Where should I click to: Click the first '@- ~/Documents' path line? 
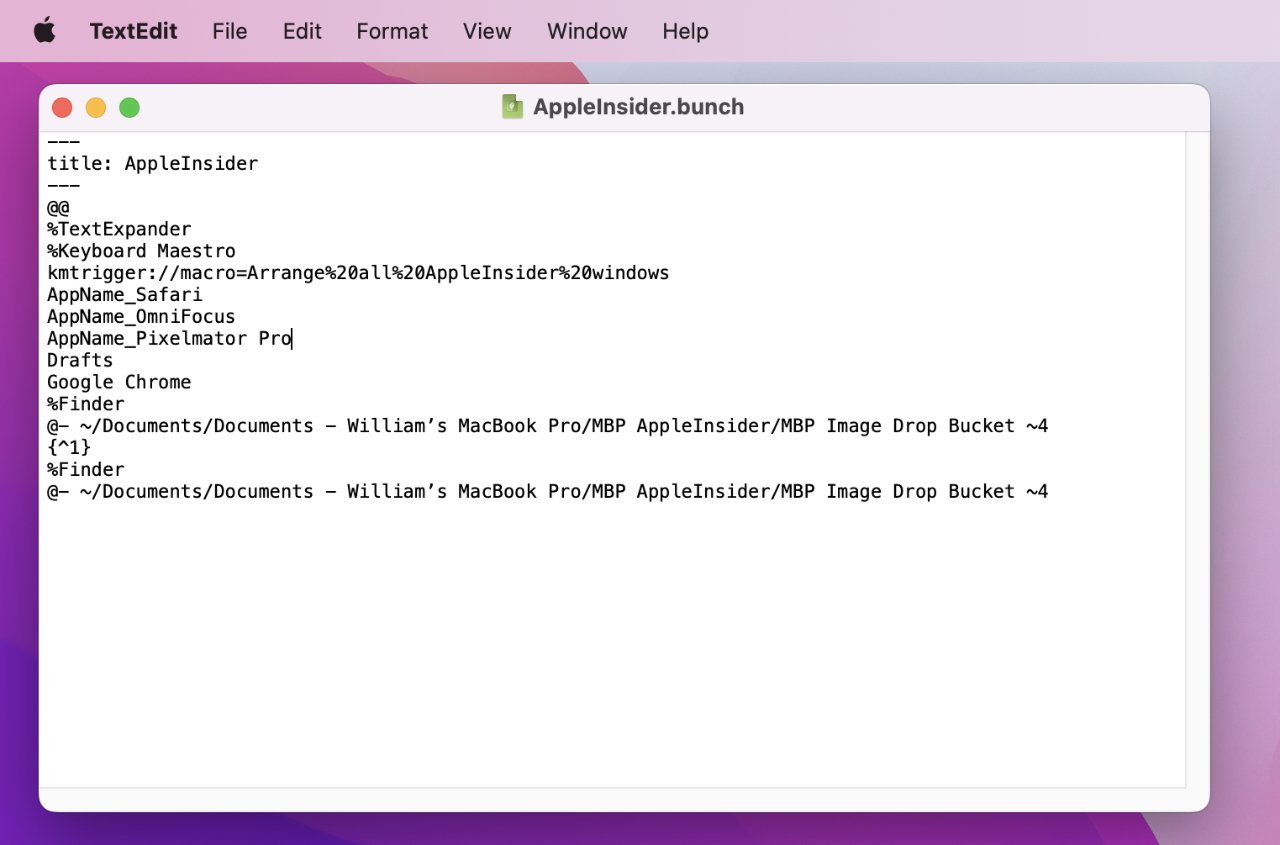point(548,426)
